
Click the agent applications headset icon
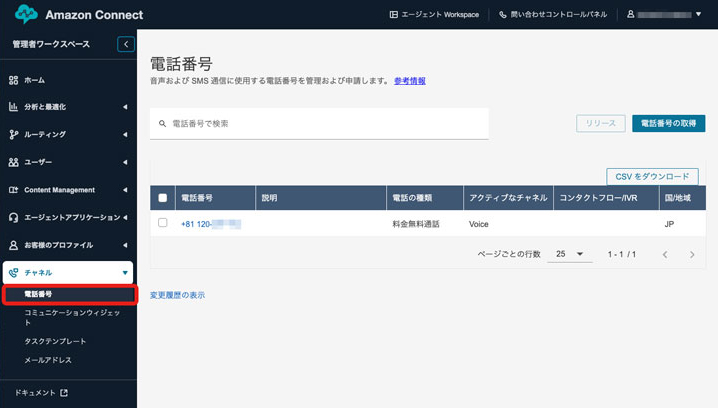[13, 218]
